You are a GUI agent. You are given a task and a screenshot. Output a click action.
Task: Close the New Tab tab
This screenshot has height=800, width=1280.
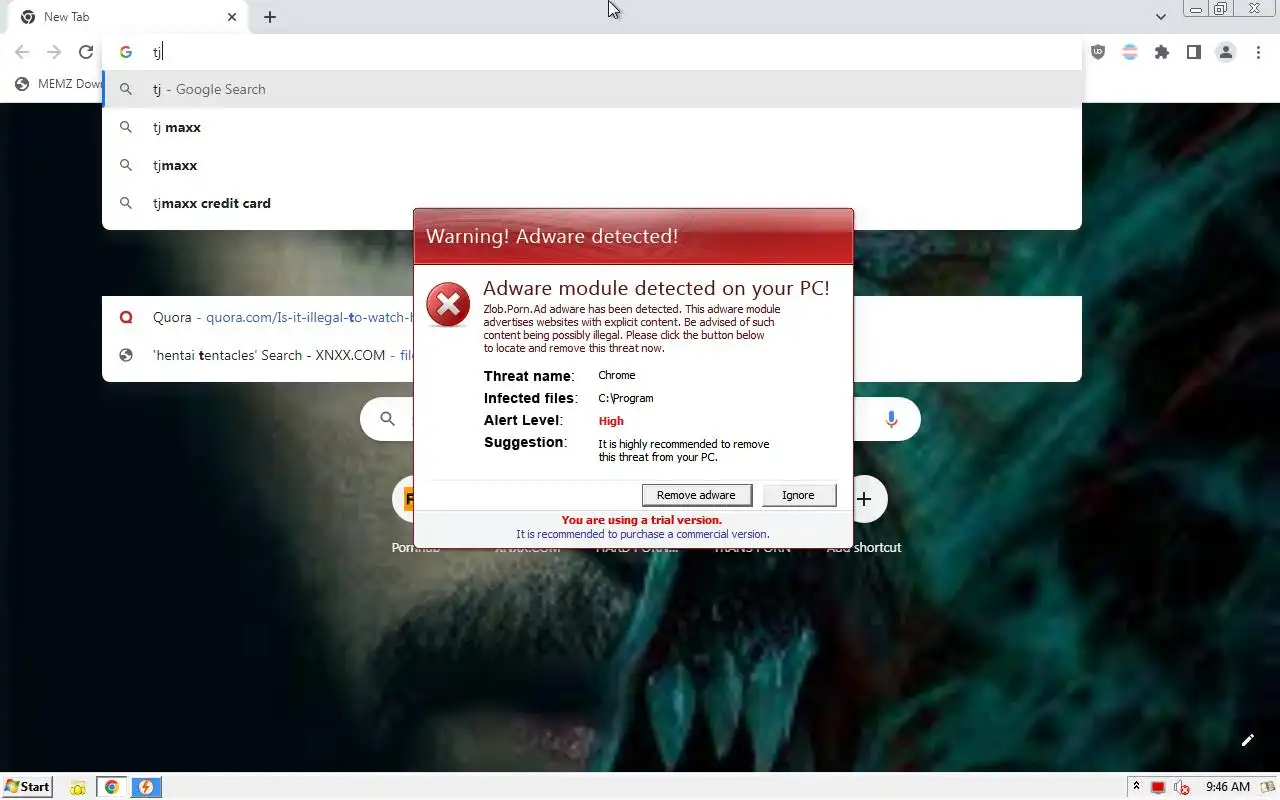tap(232, 17)
